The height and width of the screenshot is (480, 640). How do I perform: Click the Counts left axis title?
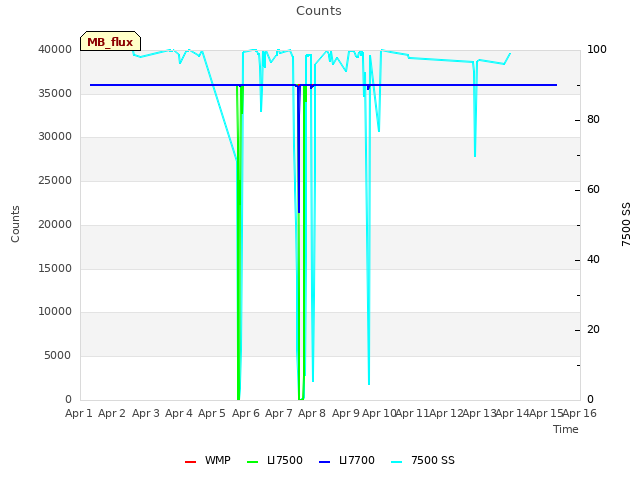[15, 224]
